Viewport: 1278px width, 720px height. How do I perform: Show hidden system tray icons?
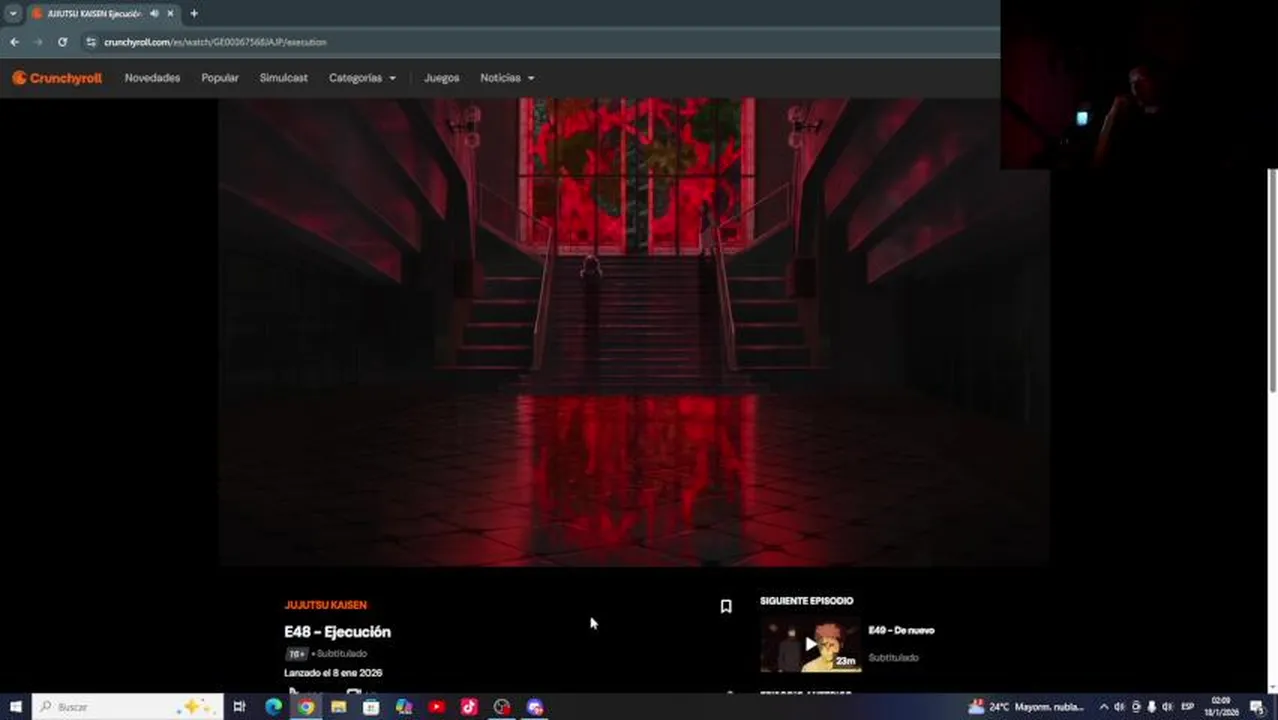(x=1104, y=707)
